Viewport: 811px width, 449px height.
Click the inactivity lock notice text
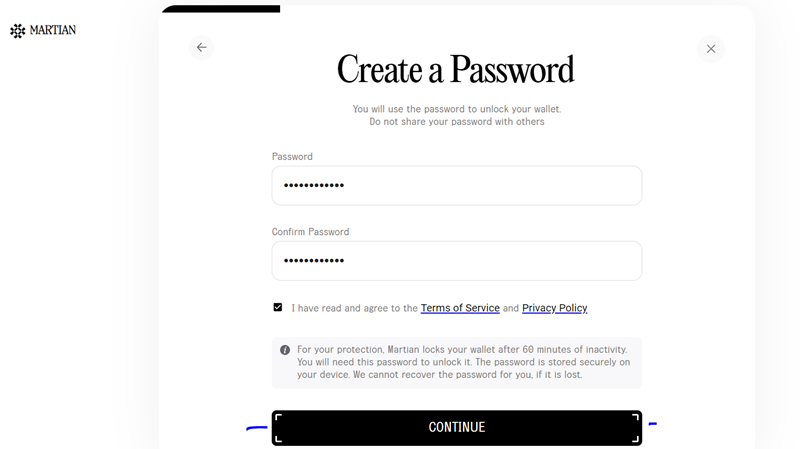463,362
